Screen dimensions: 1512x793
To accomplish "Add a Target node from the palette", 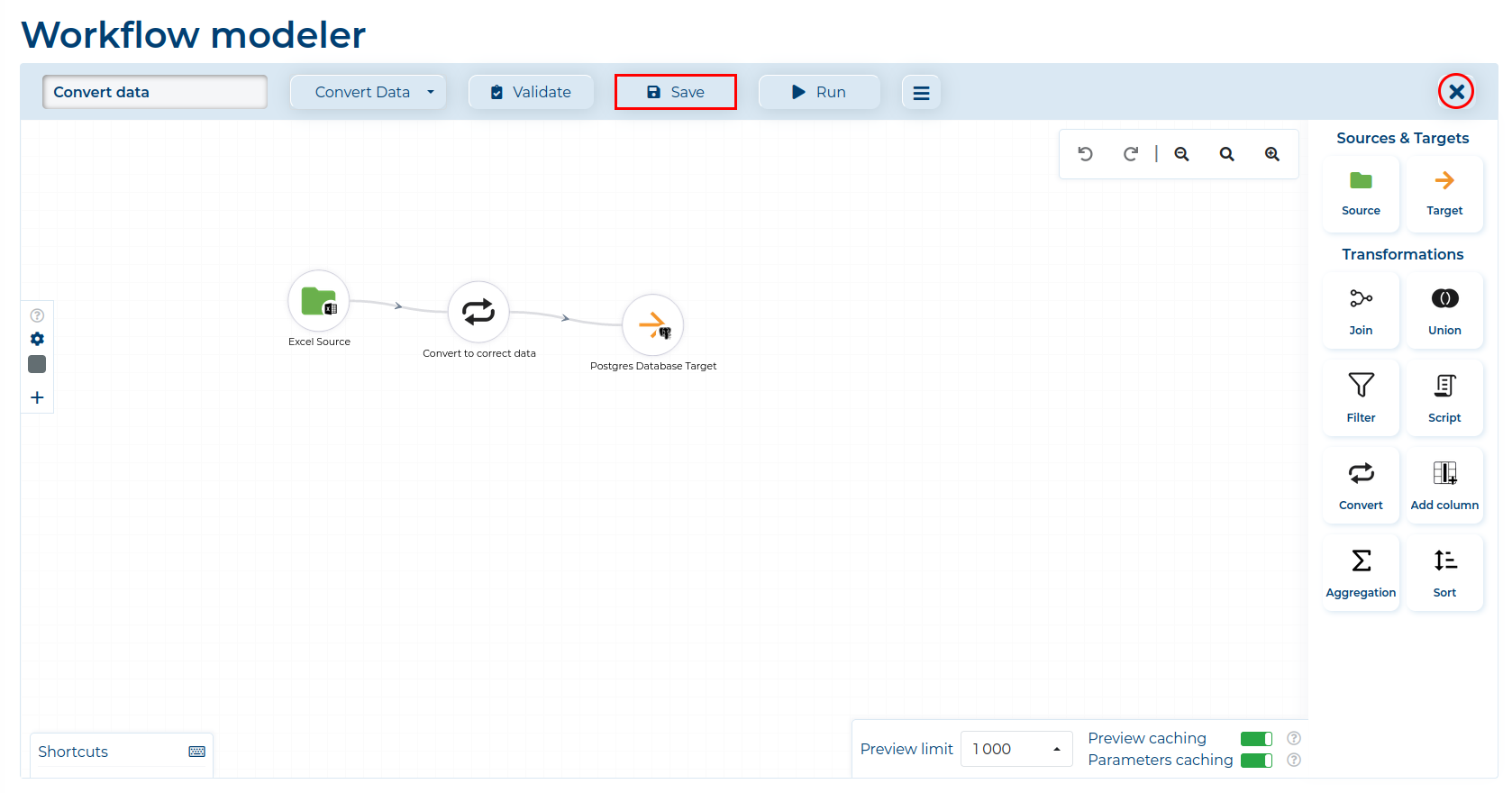I will [1444, 193].
